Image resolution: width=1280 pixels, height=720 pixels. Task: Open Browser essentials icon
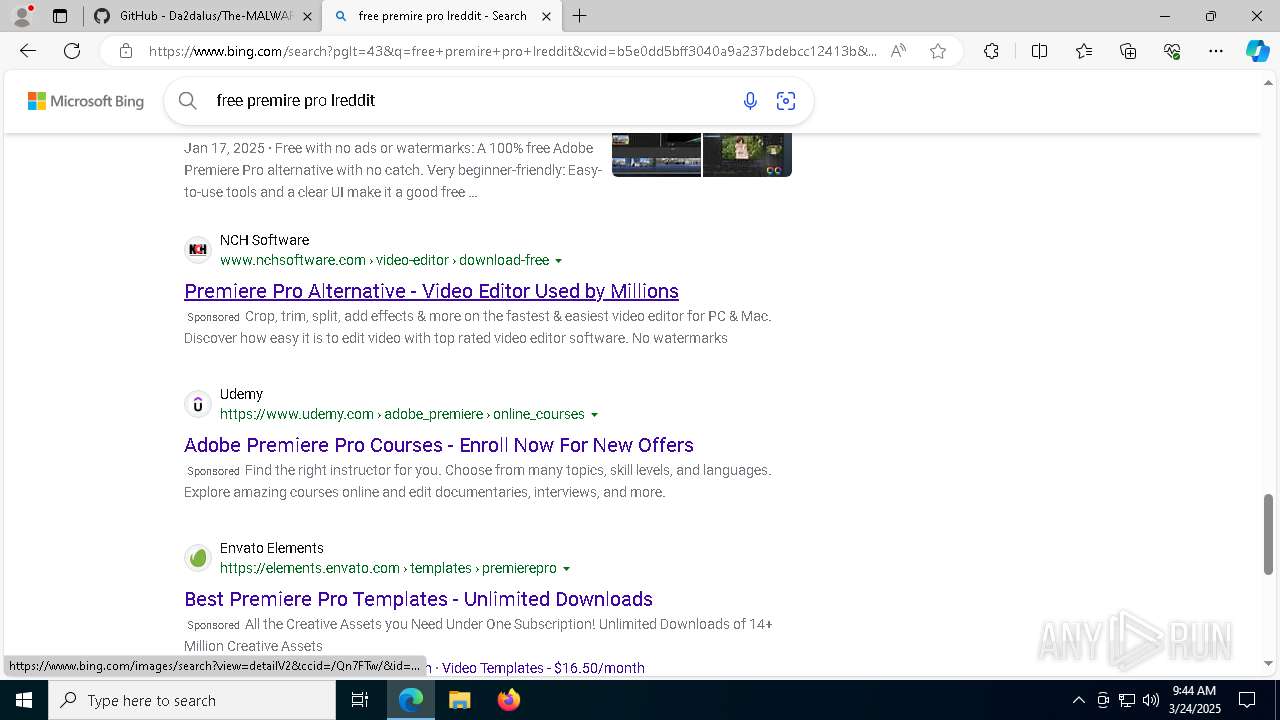1172,51
